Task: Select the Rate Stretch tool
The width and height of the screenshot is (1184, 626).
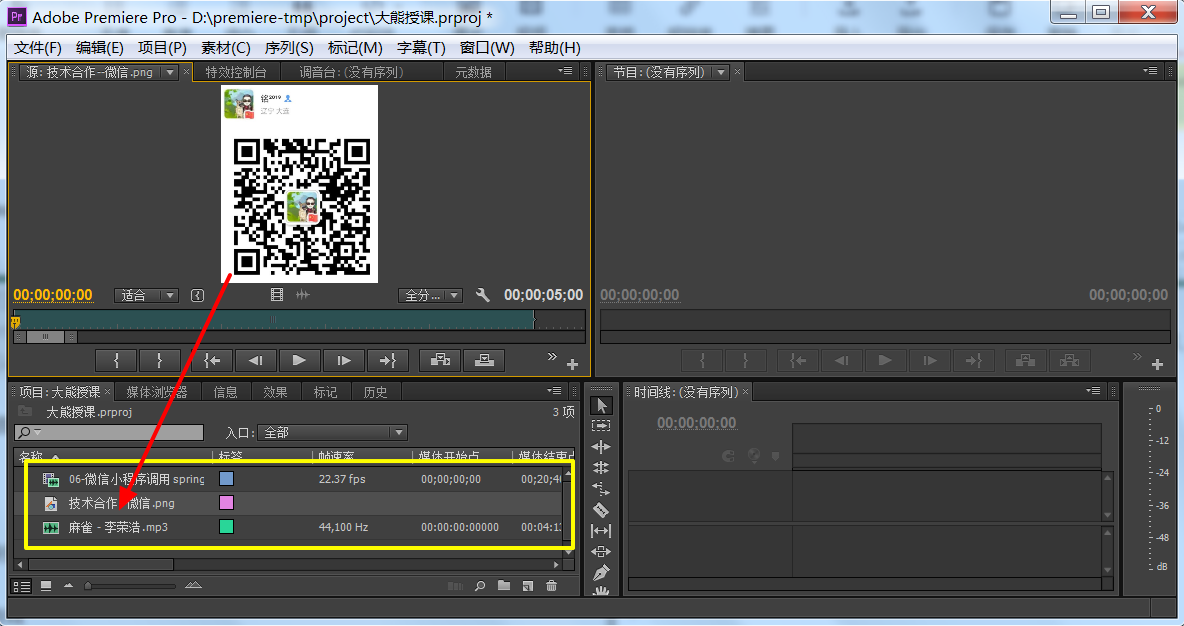Action: pos(601,489)
